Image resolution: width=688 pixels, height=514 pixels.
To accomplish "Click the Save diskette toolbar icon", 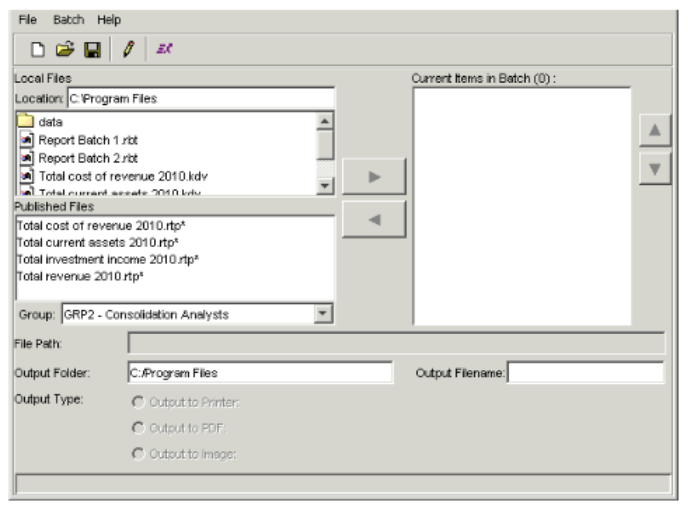I will [91, 47].
